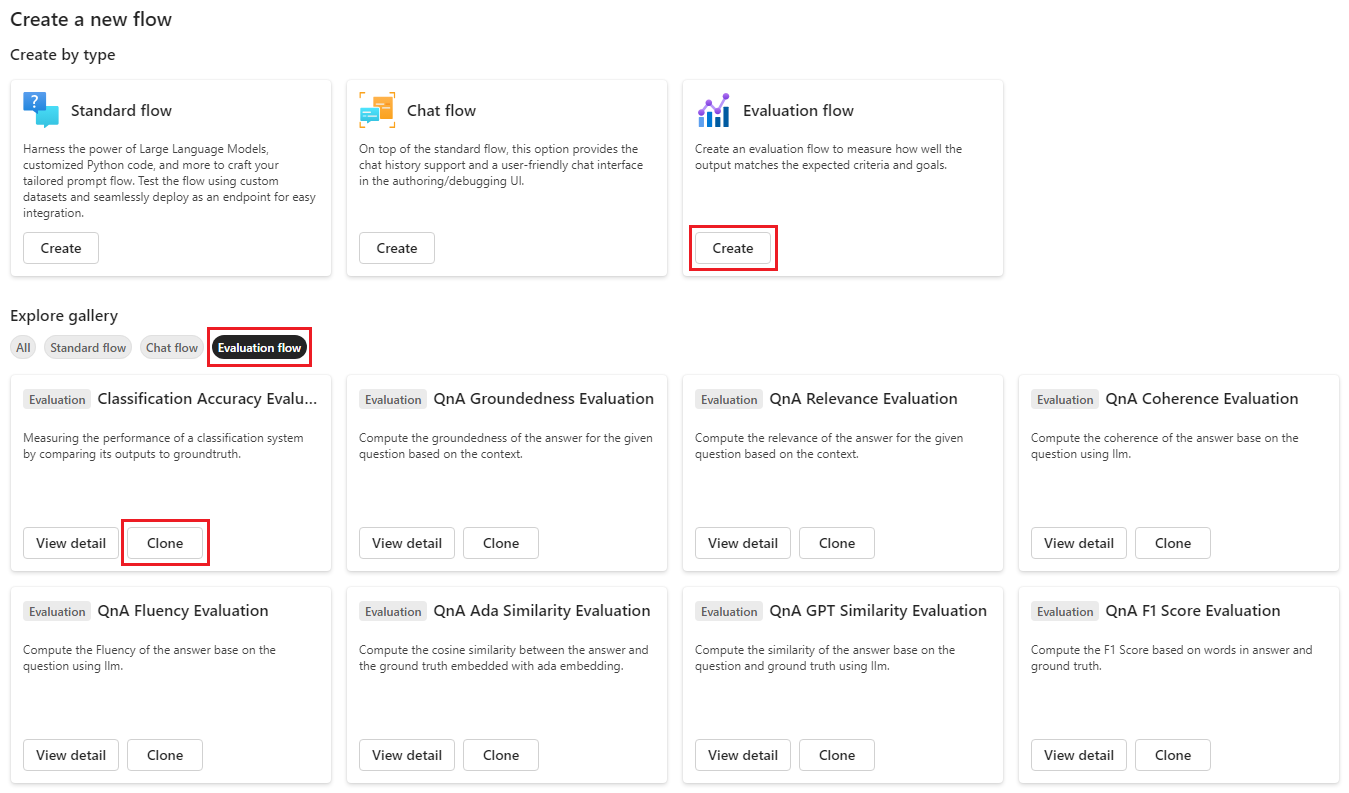Clone the Classification Accuracy Evaluation flow
1349x793 pixels.
[165, 543]
